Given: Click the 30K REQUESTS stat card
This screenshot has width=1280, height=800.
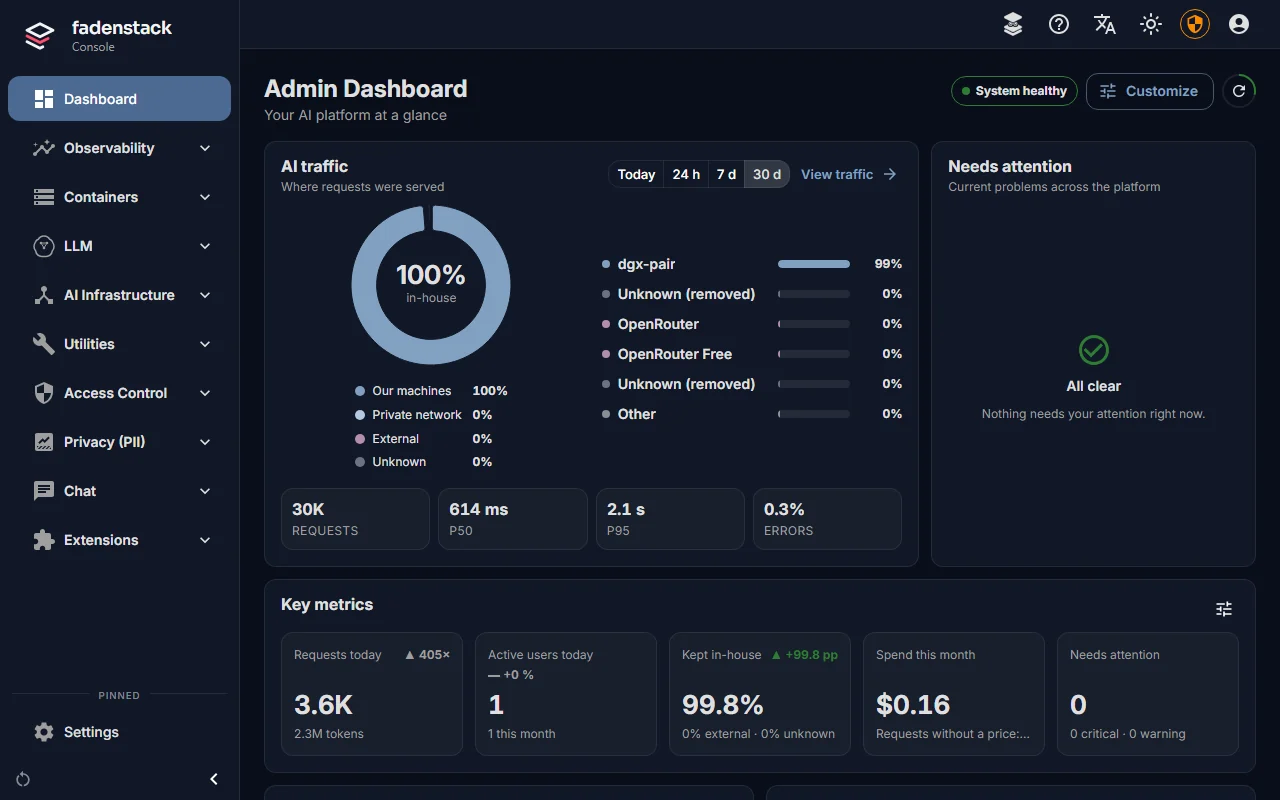Looking at the screenshot, I should tap(355, 519).
